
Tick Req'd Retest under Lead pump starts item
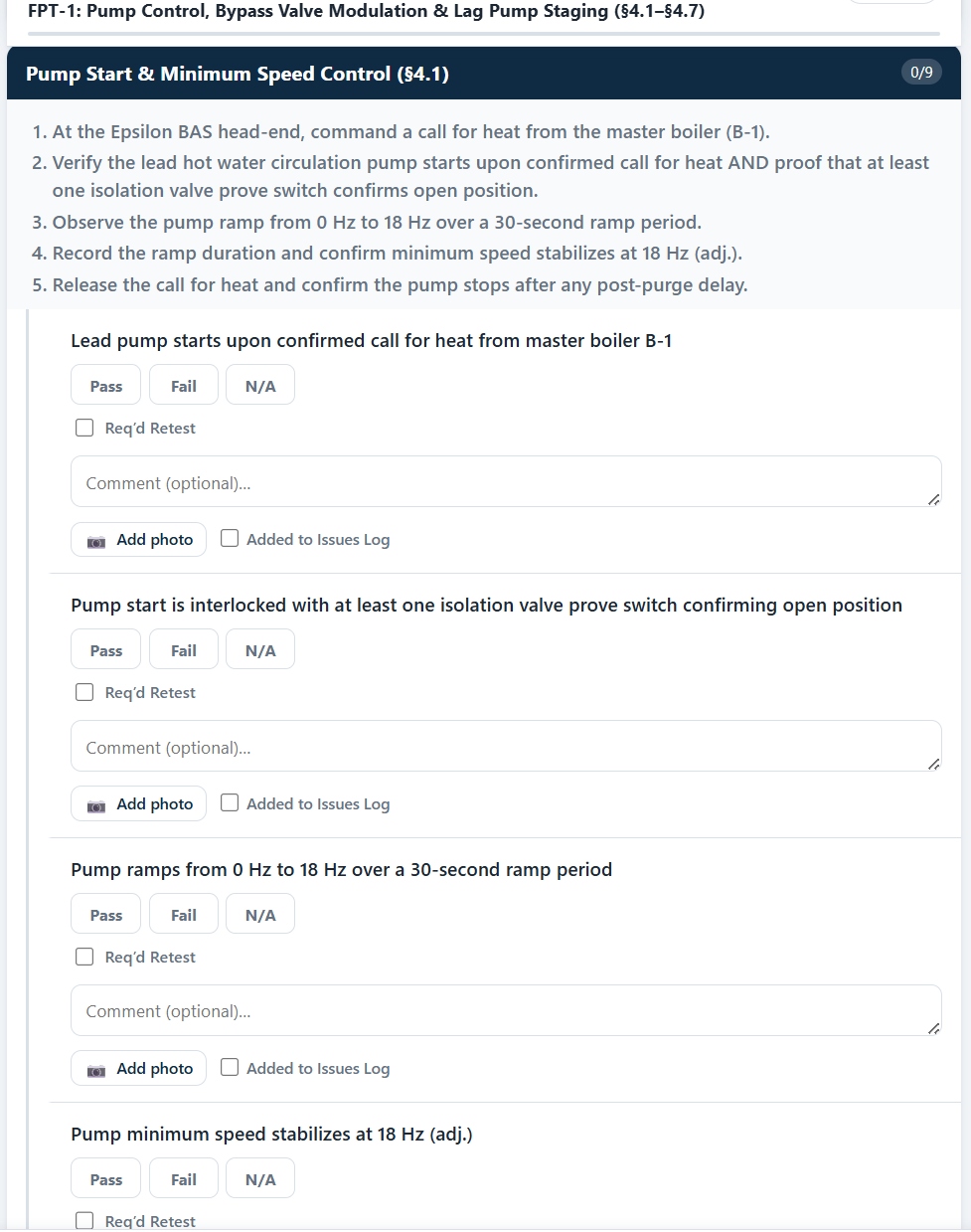coord(85,428)
